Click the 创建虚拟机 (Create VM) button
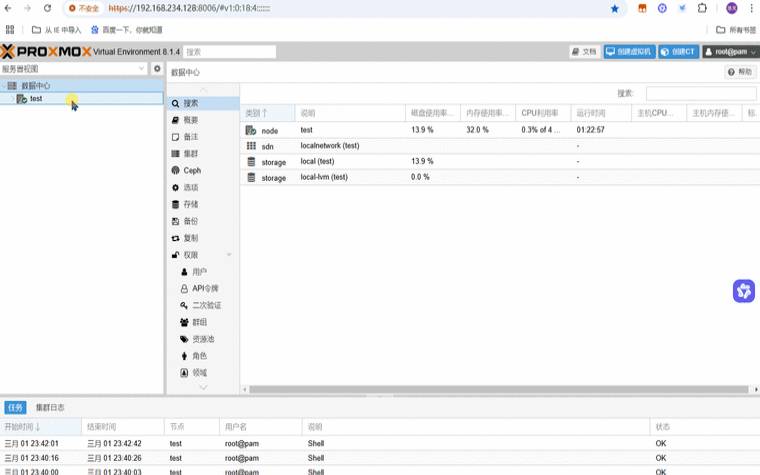760x475 pixels. (x=629, y=51)
